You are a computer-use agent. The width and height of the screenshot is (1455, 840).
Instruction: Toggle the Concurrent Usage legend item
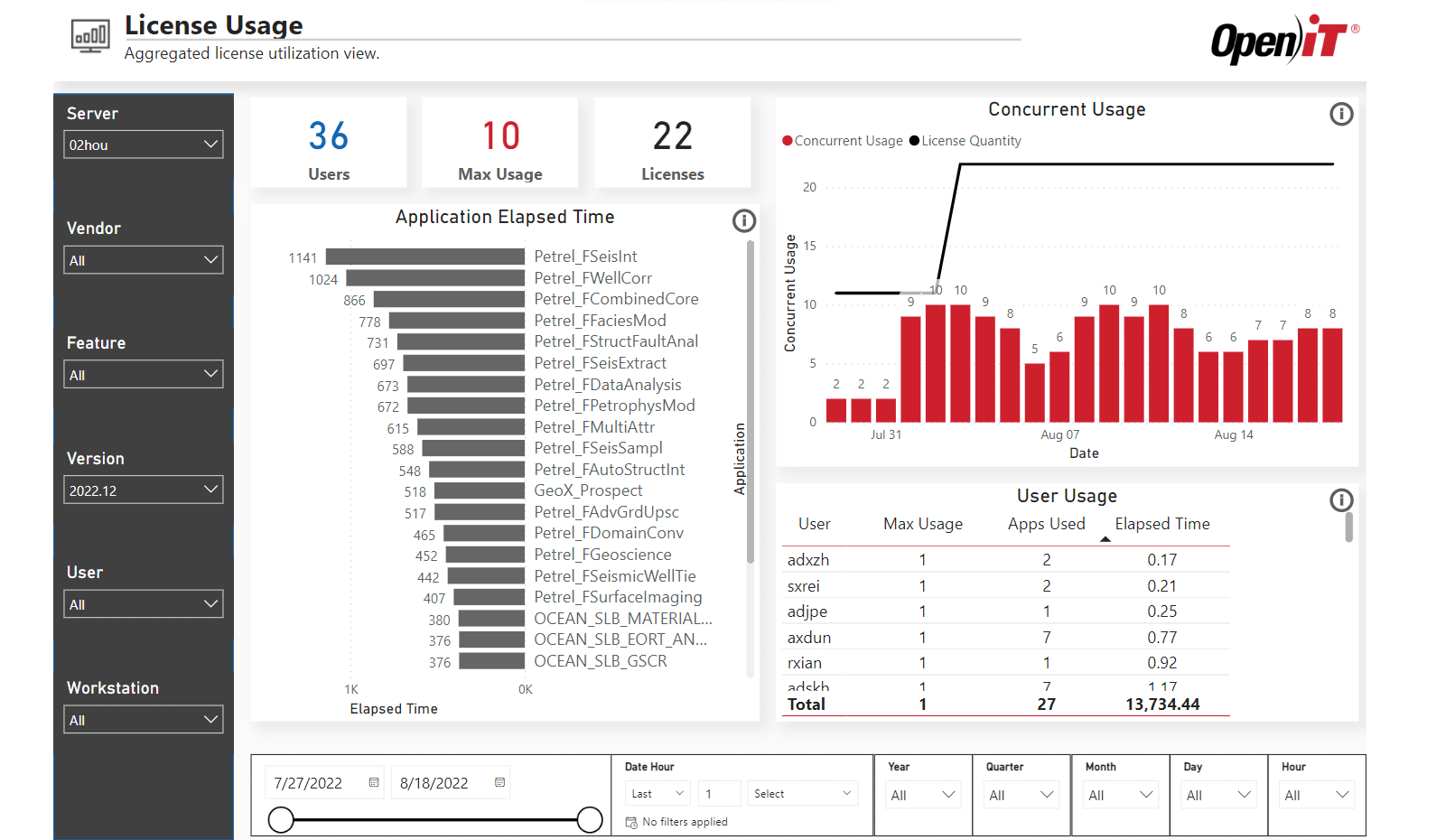point(842,141)
